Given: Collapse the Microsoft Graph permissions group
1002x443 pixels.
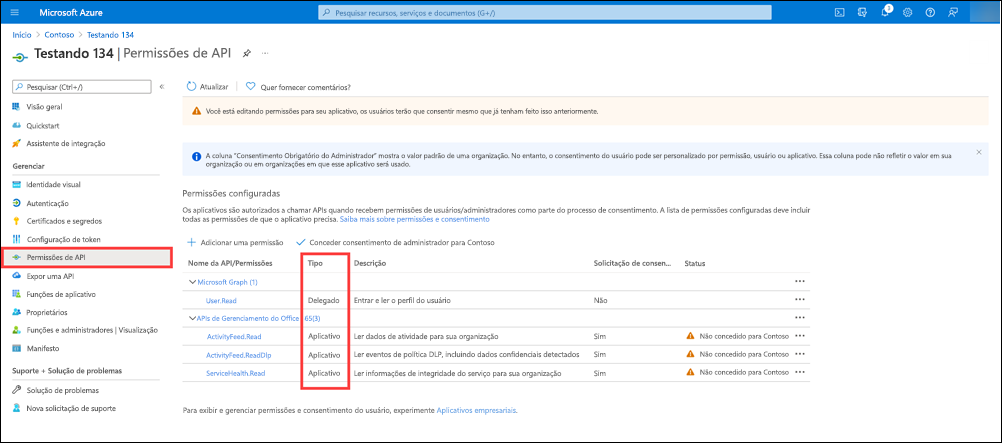Looking at the screenshot, I should (x=191, y=282).
